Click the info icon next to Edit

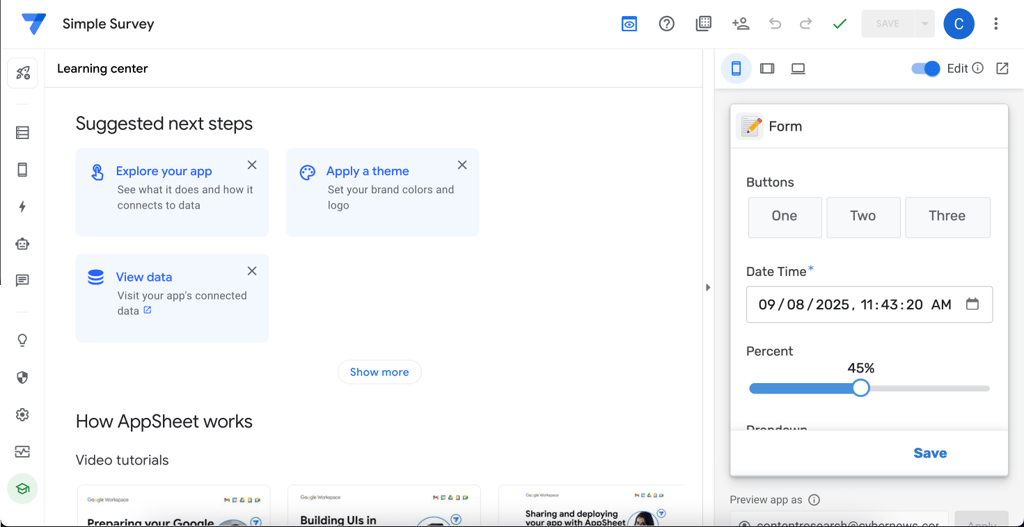(x=978, y=68)
